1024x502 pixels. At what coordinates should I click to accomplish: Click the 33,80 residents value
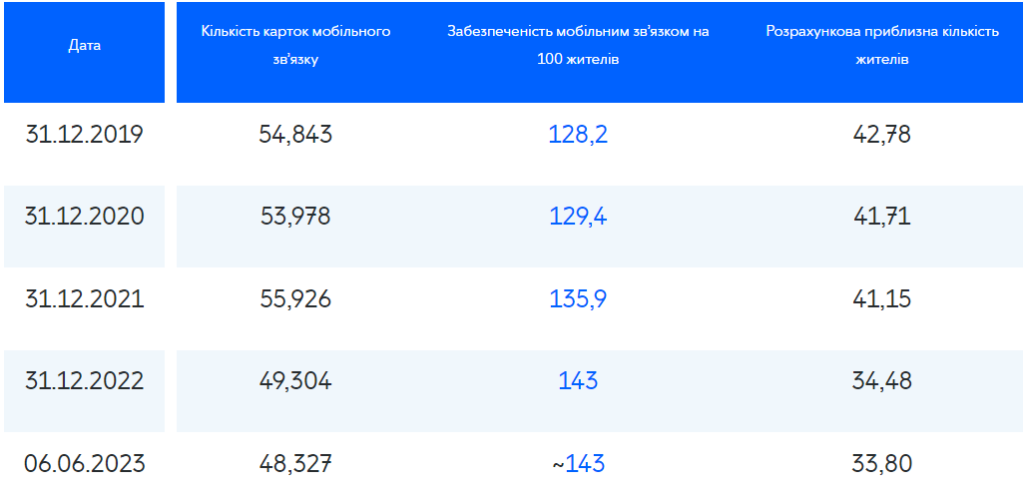[882, 464]
